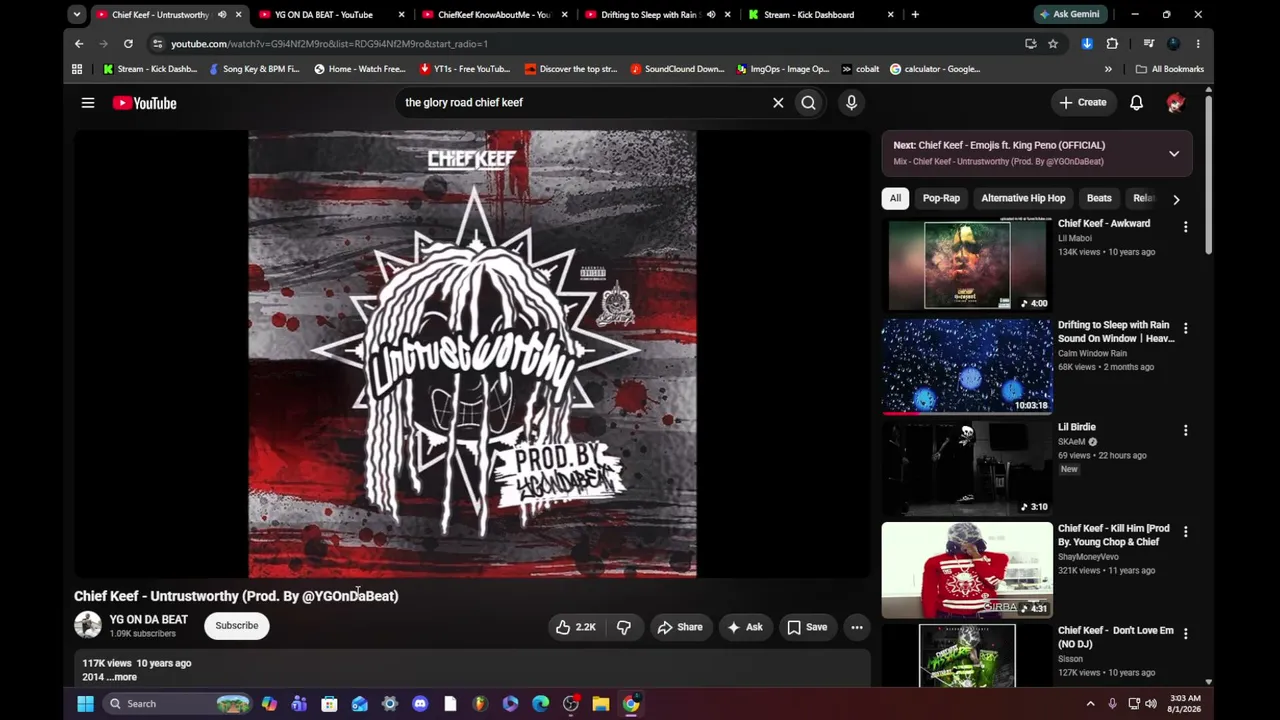Screen dimensions: 1280x720
Task: Expand the Next mix playlist panel
Action: coord(1174,153)
